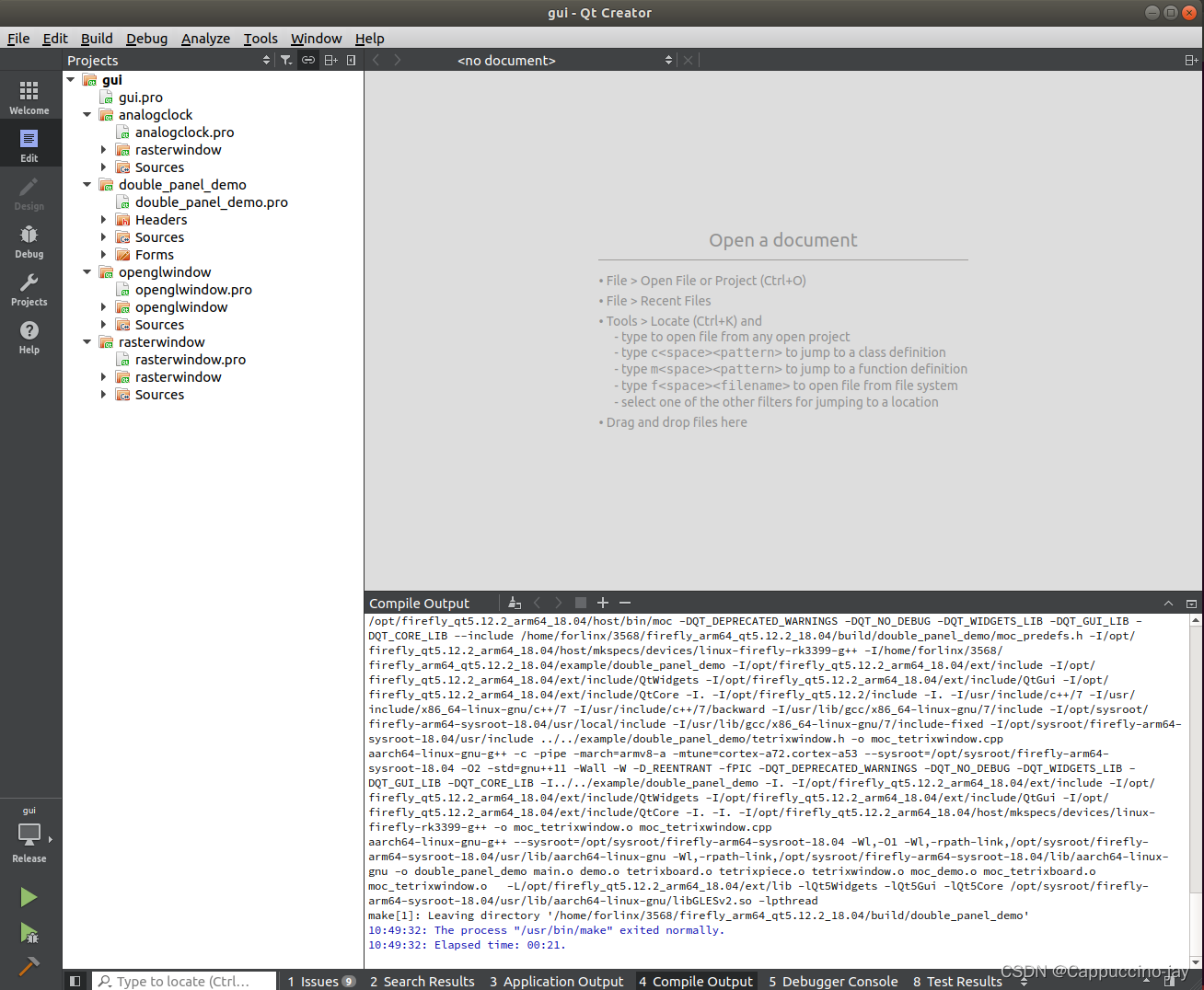Open the Tools menu
Viewport: 1204px width, 990px height.
(x=260, y=38)
